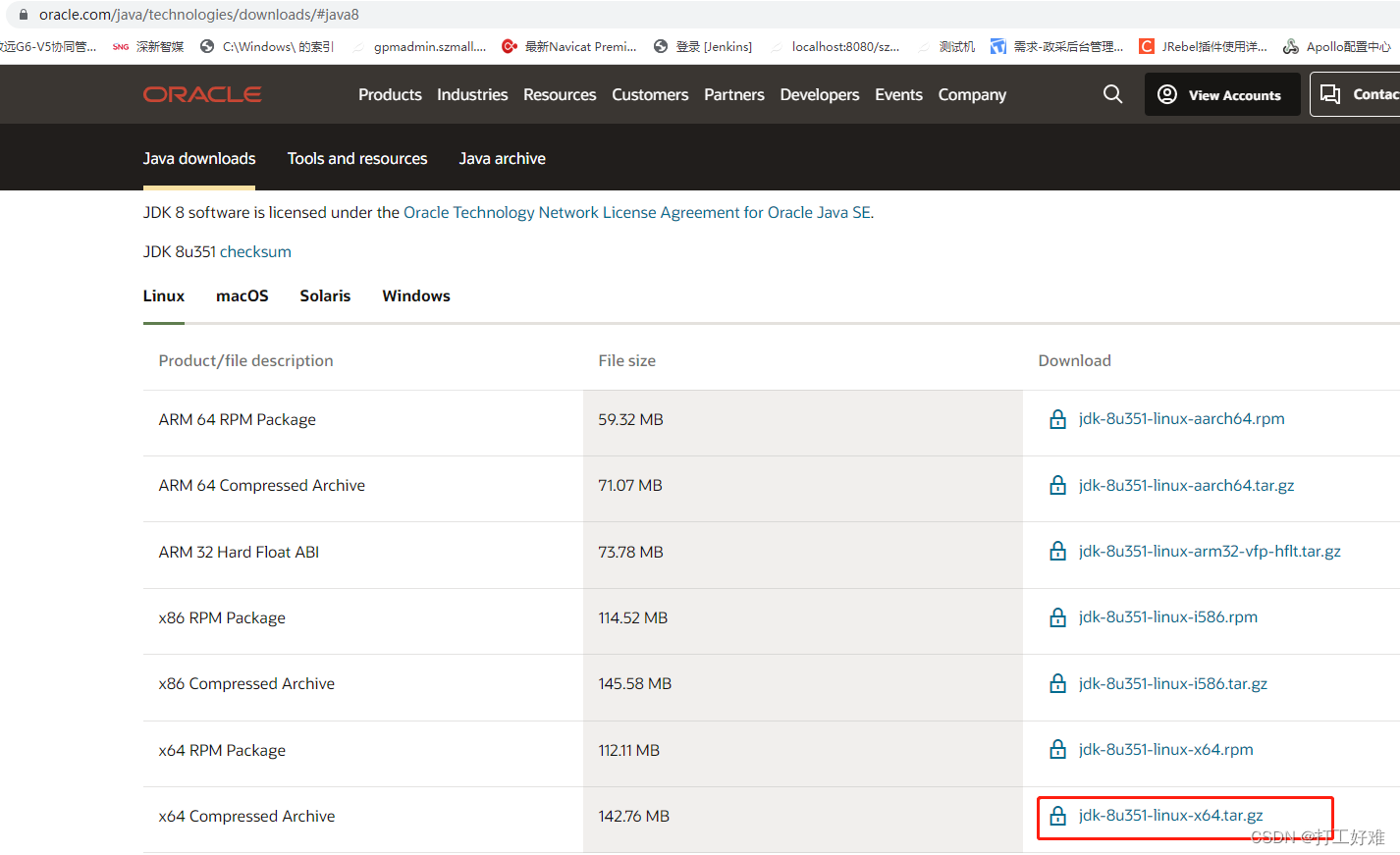Click the lock icon beside jdk-8u351-linux-i586.tar.gz
The height and width of the screenshot is (855, 1400).
tap(1057, 683)
